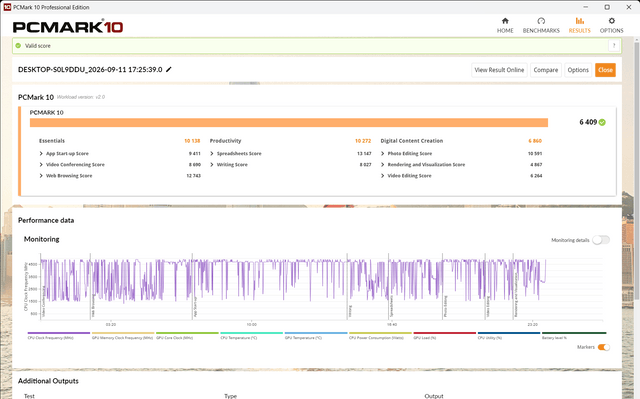This screenshot has height=399, width=640.
Task: Click the Digital Content Creation heading
Action: click(411, 141)
